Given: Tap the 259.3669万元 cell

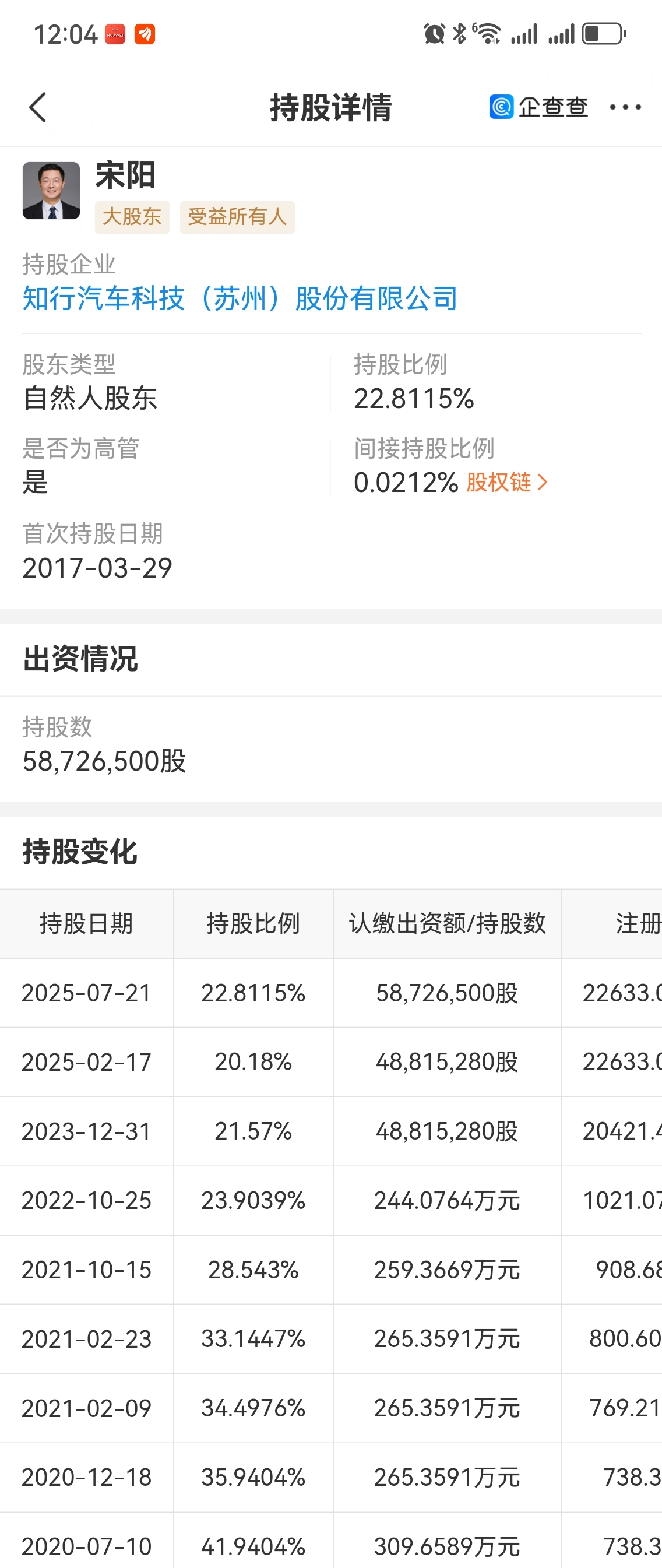Looking at the screenshot, I should [x=447, y=1270].
